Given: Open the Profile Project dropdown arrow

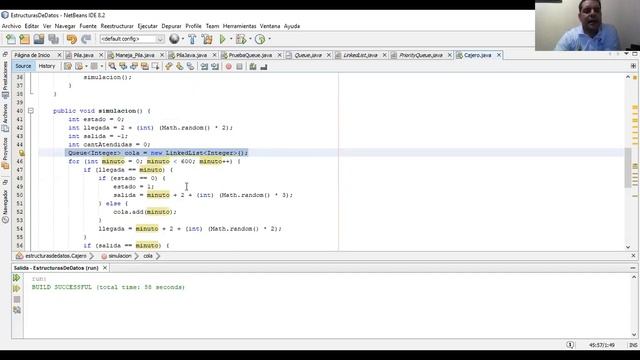Looking at the screenshot, I should coord(269,39).
